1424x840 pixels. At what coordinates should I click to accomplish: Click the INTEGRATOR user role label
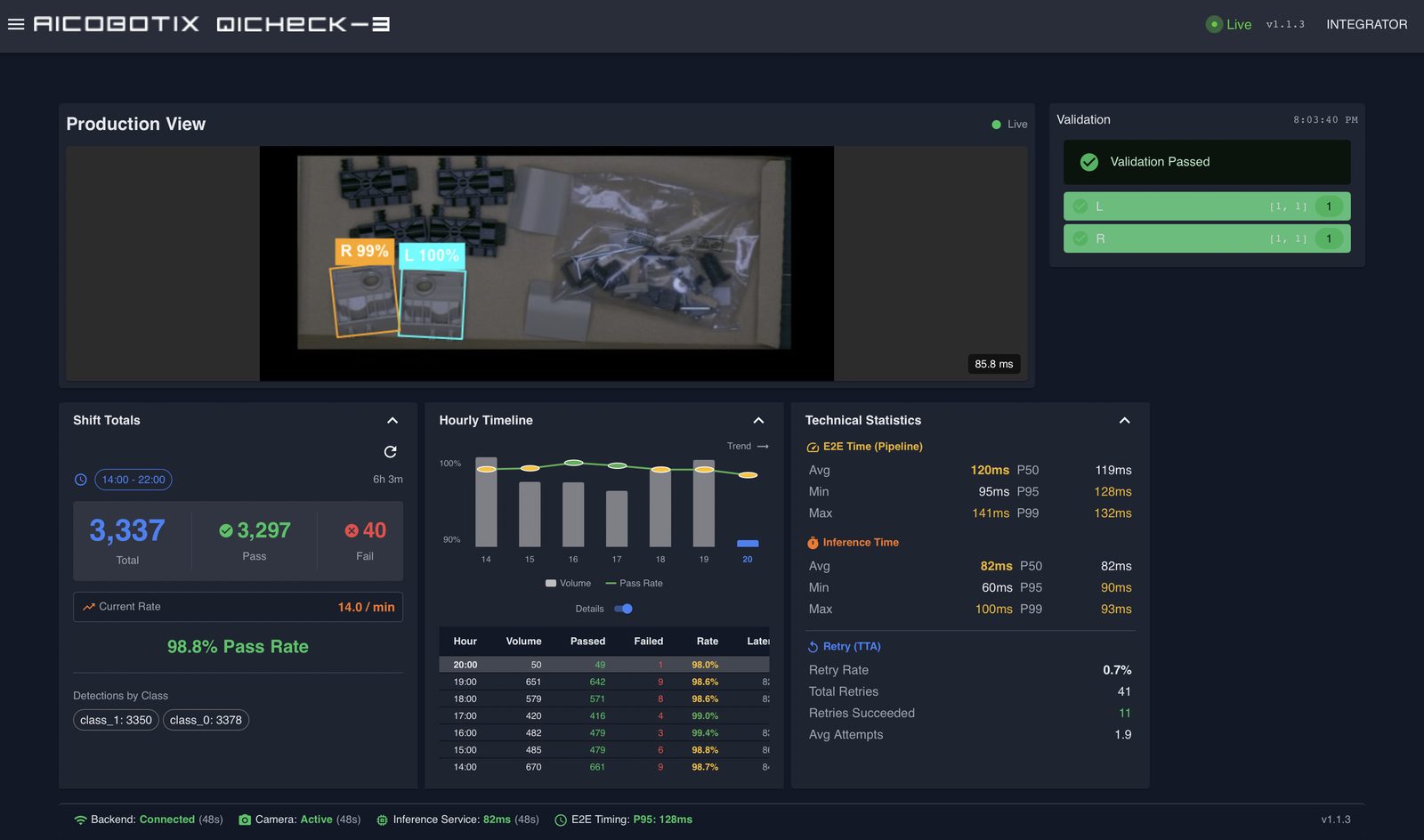pos(1366,24)
